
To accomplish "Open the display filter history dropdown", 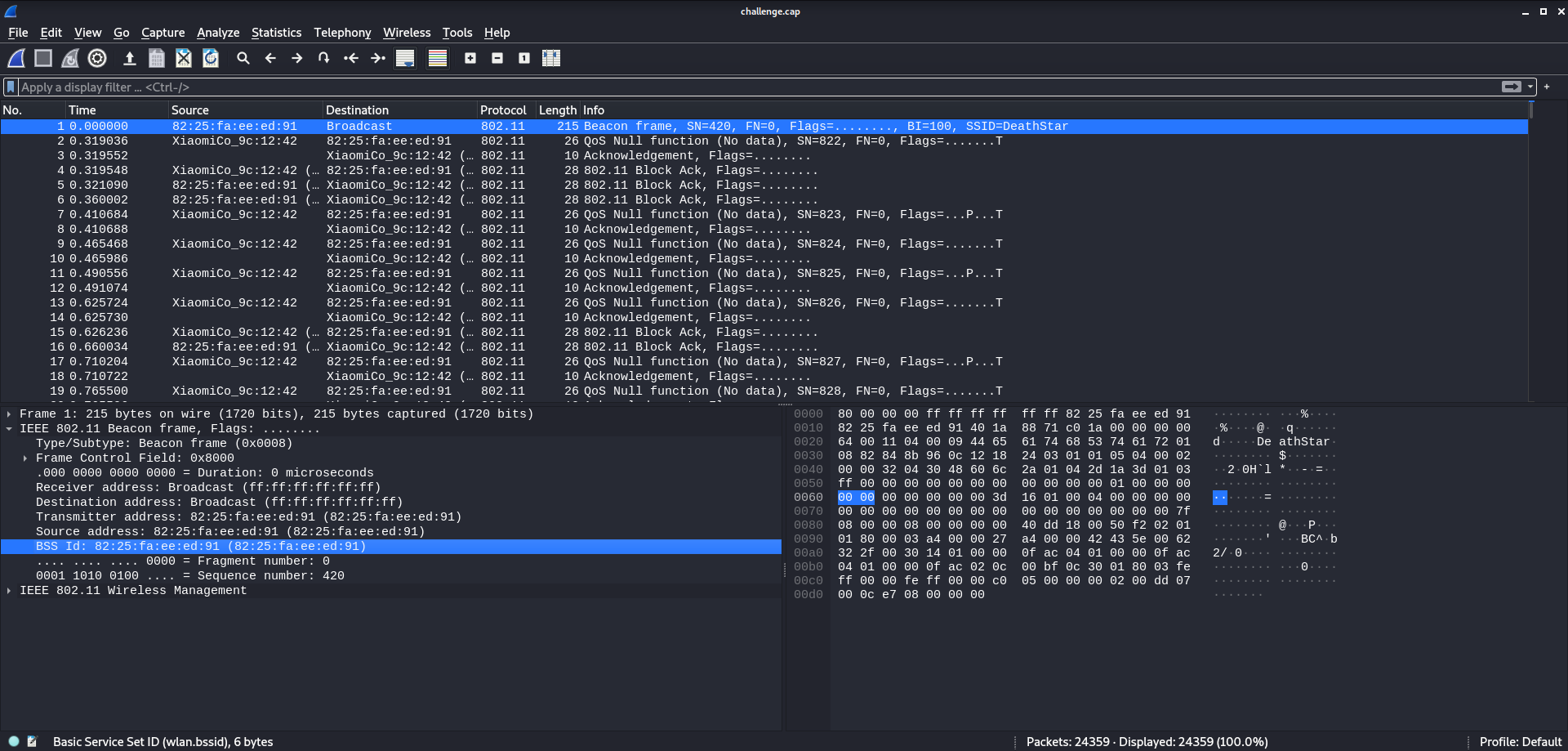I will point(1530,87).
